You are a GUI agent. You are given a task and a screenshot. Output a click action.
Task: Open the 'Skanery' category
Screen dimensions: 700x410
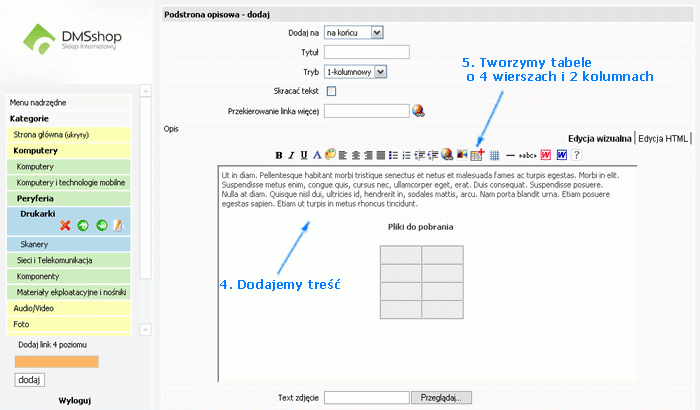pyautogui.click(x=69, y=244)
